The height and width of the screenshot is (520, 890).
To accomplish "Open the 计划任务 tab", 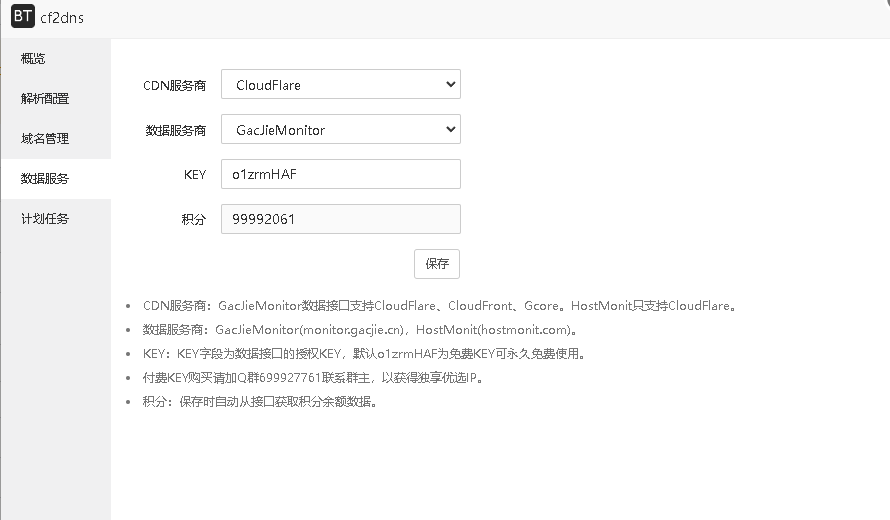I will point(46,219).
